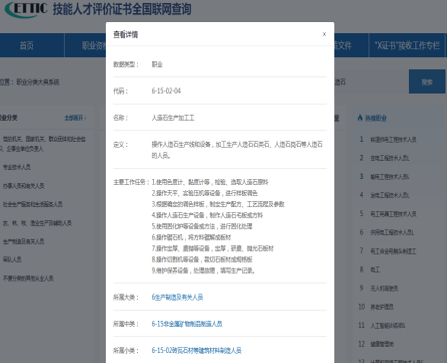The width and height of the screenshot is (447, 363).
Task: Open hot occupation 6 供用电工程技术人员
Action: [392, 232]
